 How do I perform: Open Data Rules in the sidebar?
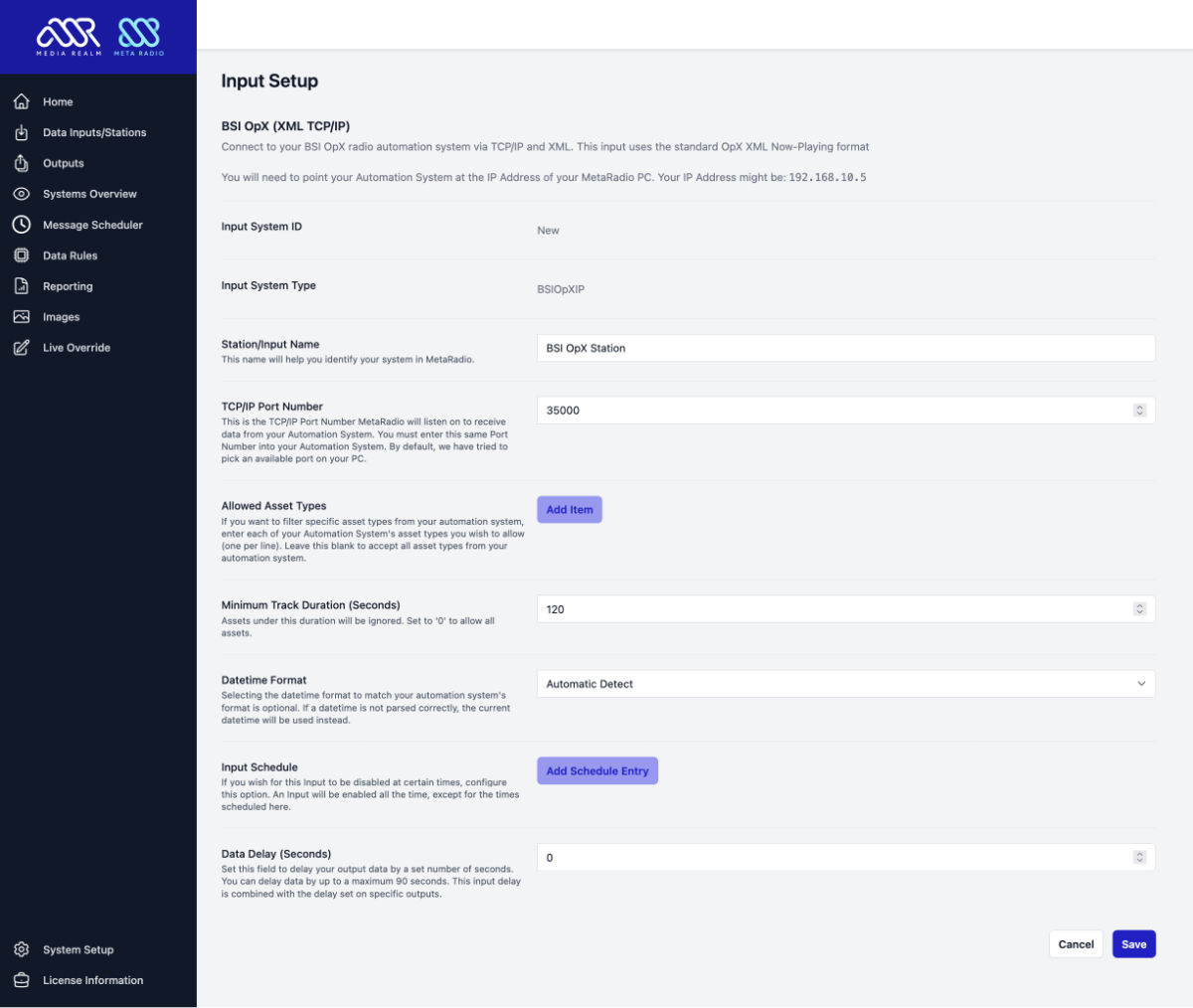coord(68,255)
